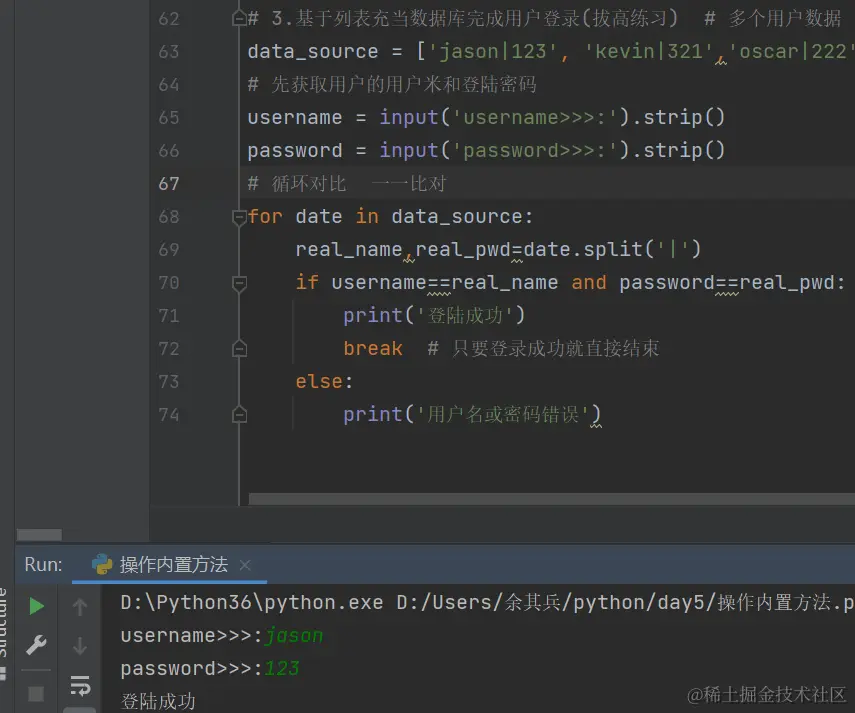Click the else keyword on line 73
855x713 pixels.
[318, 382]
